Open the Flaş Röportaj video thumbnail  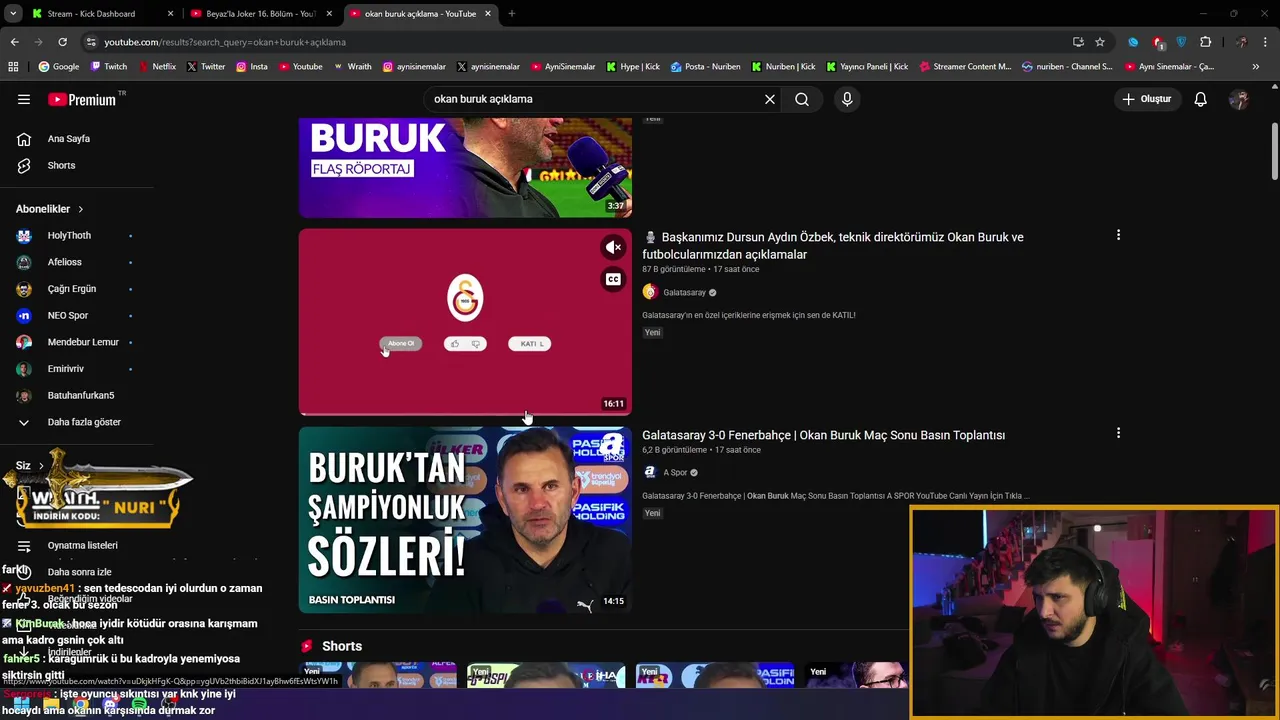pos(465,167)
